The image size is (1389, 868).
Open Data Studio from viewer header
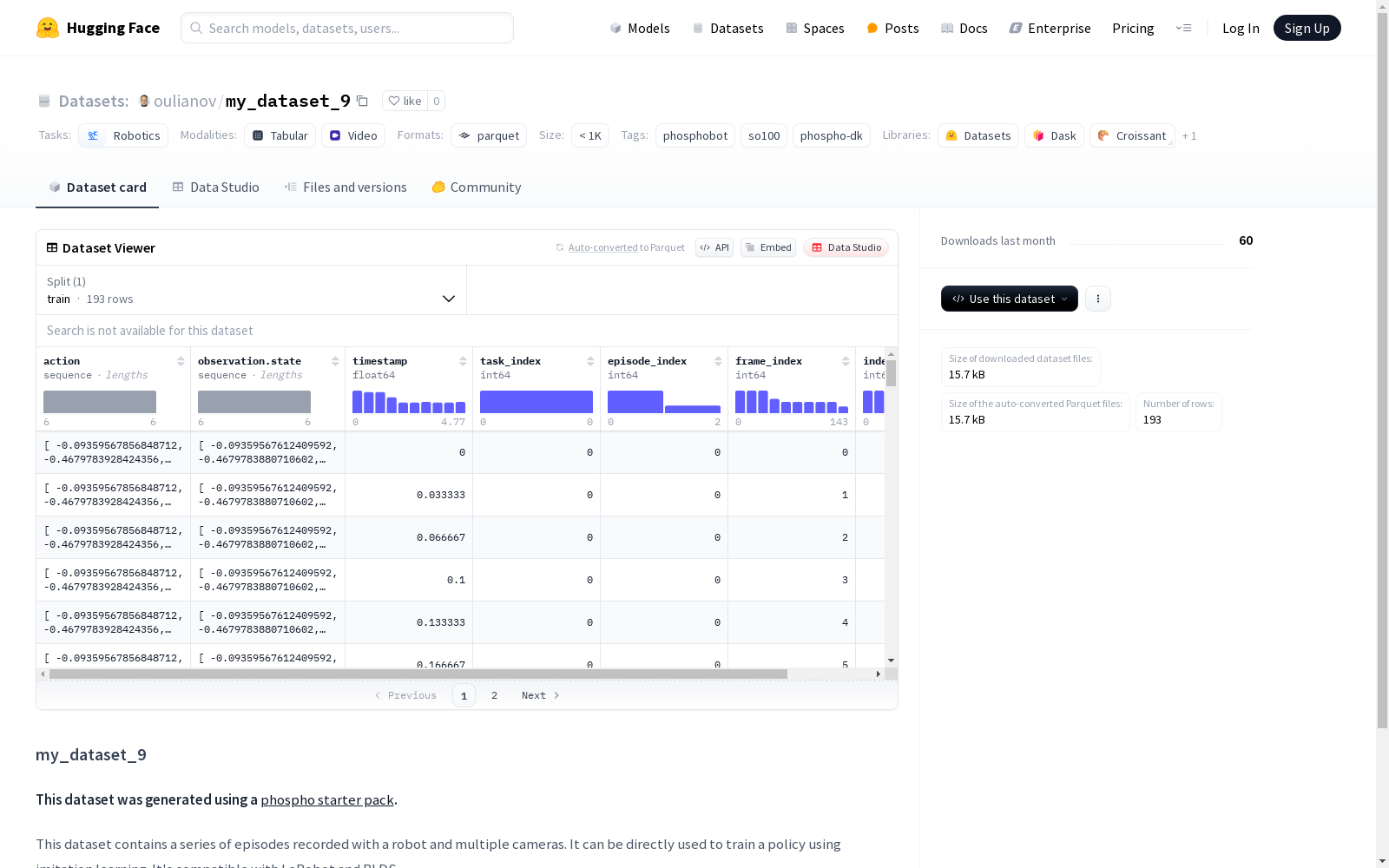point(846,247)
